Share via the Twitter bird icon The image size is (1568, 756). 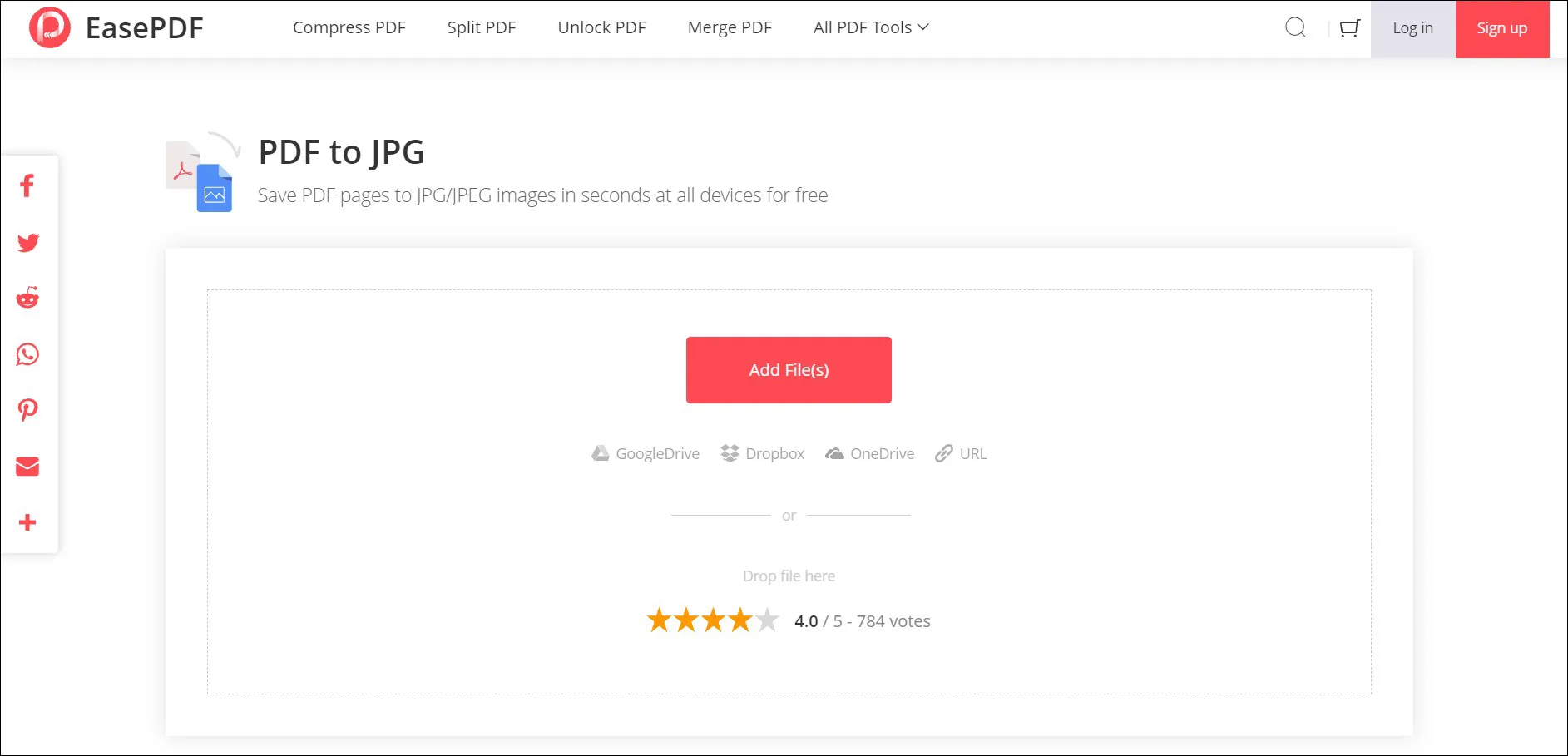click(x=28, y=242)
